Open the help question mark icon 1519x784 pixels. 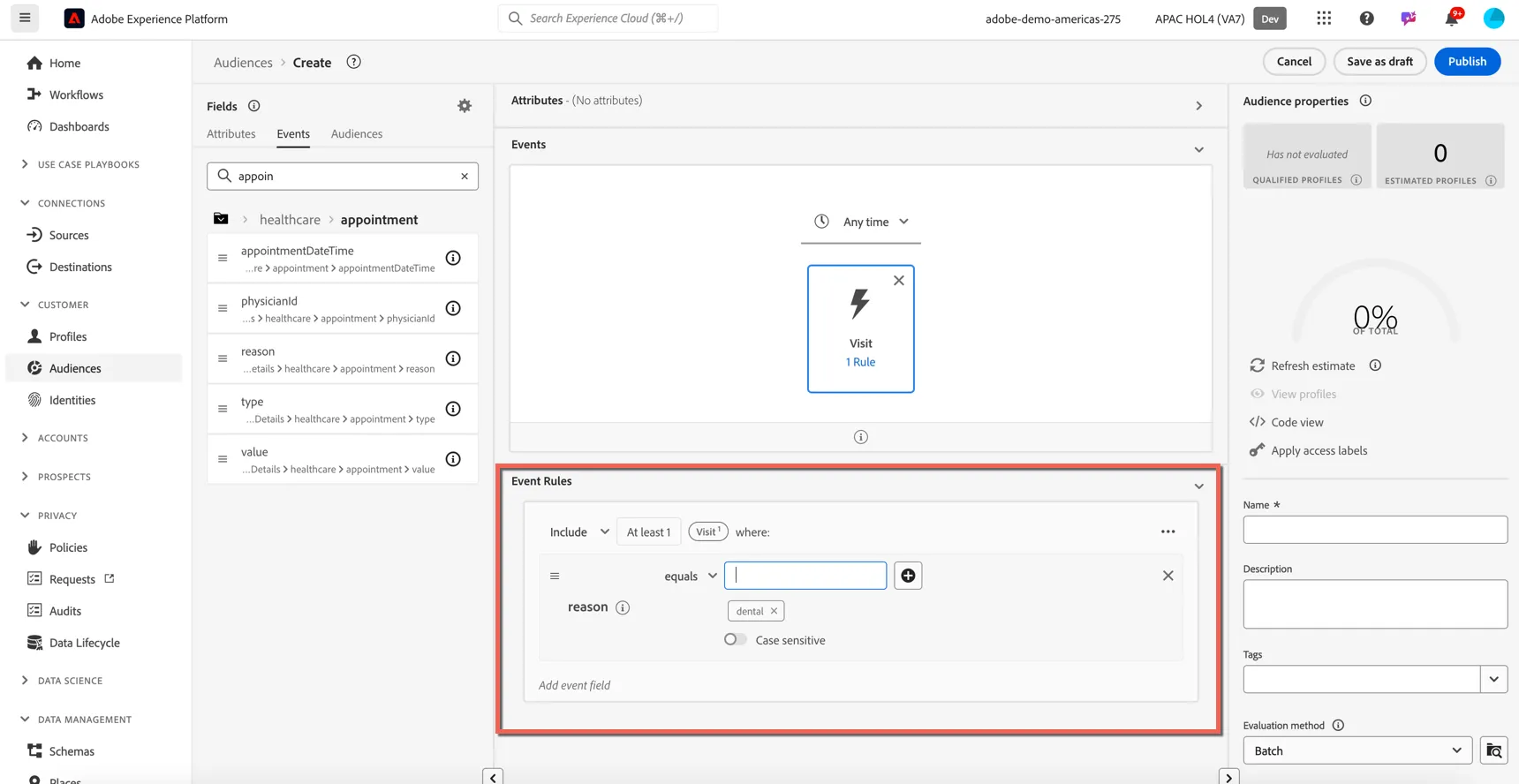[1366, 19]
